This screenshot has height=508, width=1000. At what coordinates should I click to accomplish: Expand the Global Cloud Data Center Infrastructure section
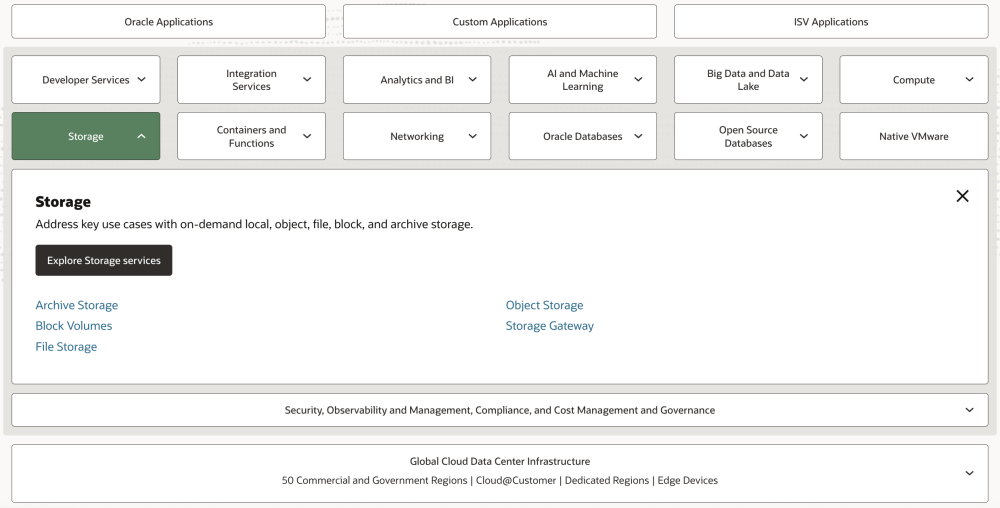pyautogui.click(x=500, y=473)
